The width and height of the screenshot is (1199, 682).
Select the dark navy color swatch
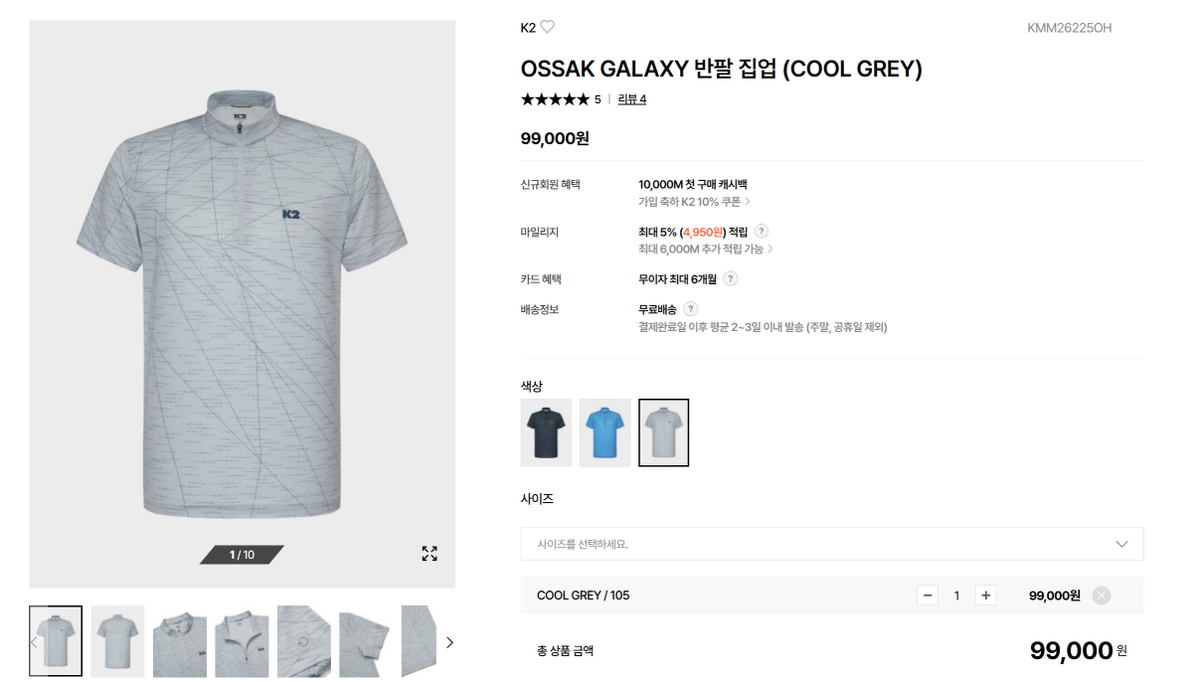[x=546, y=433]
